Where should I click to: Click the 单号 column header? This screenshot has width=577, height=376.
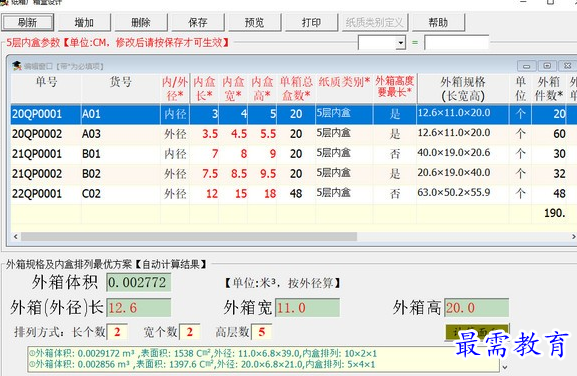[x=46, y=89]
